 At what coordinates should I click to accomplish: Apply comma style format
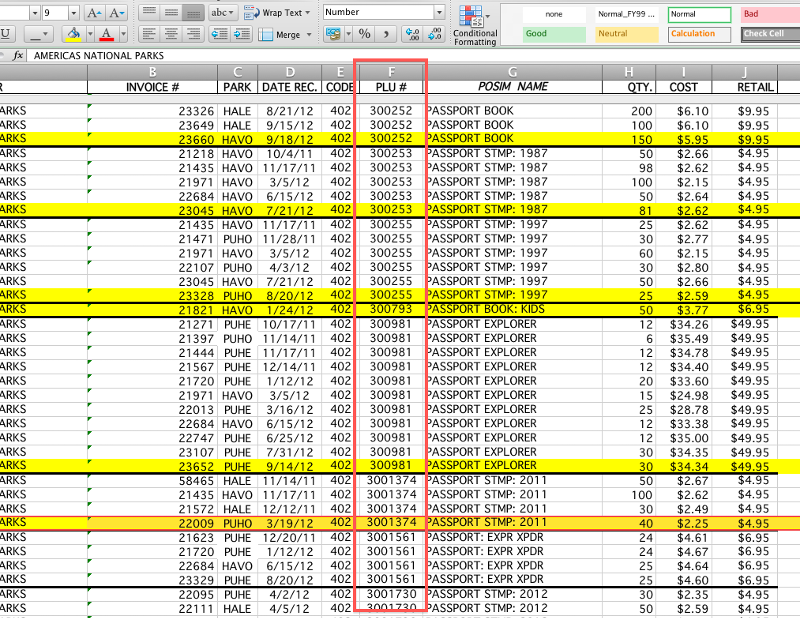(386, 34)
